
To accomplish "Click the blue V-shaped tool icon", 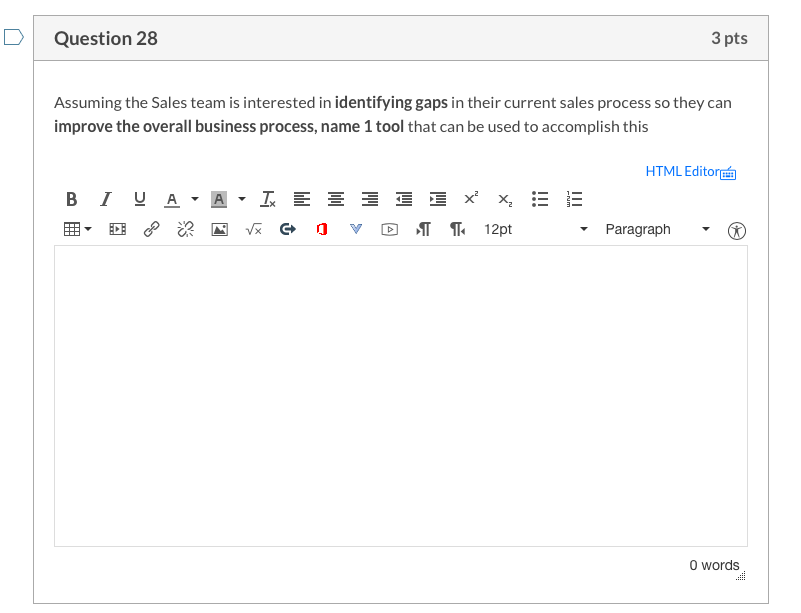I will (x=356, y=229).
